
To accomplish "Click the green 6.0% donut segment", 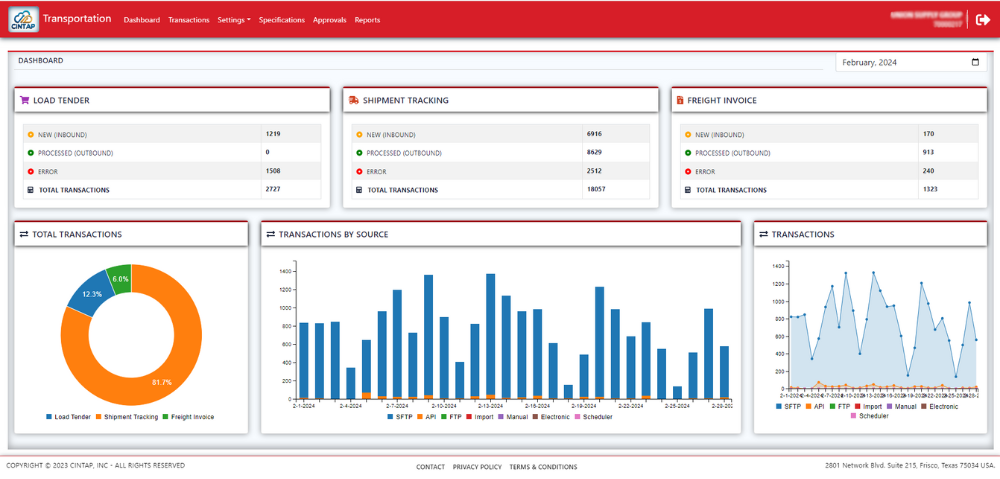I will [x=120, y=279].
